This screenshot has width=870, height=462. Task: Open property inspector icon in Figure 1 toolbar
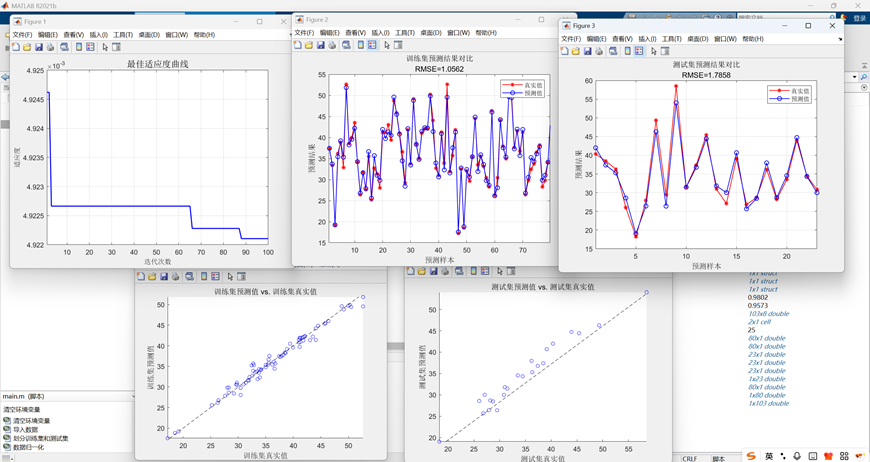pyautogui.click(x=116, y=47)
